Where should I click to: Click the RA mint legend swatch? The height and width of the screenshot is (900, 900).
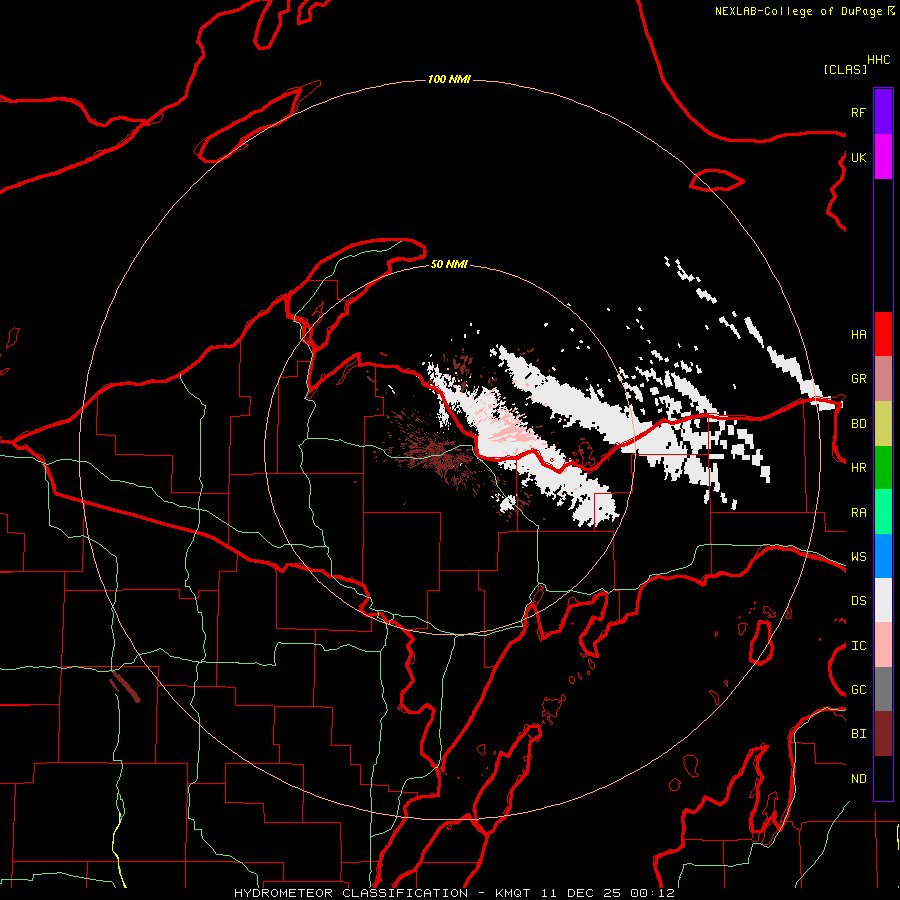[x=883, y=512]
